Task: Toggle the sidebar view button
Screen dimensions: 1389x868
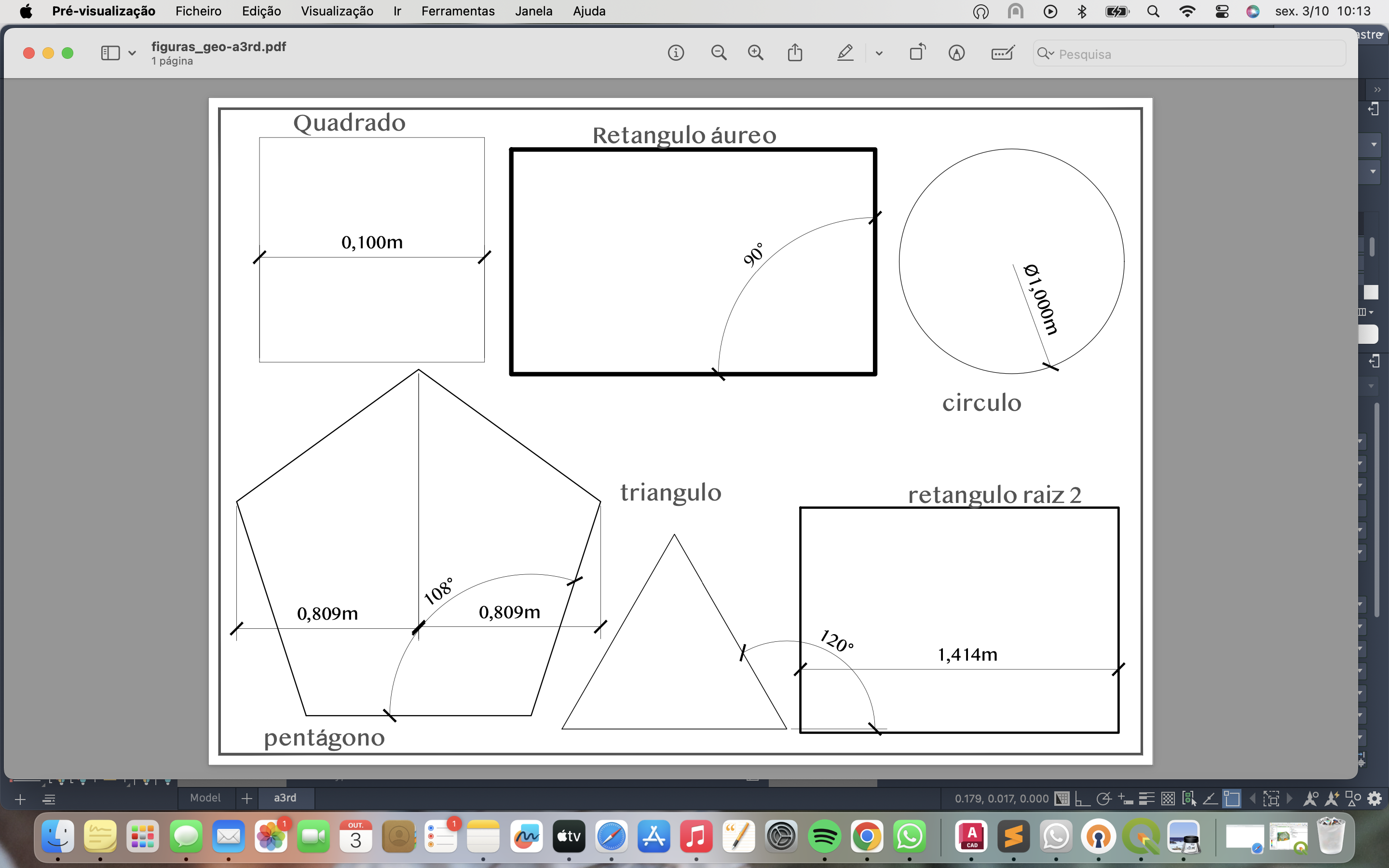Action: (110, 54)
